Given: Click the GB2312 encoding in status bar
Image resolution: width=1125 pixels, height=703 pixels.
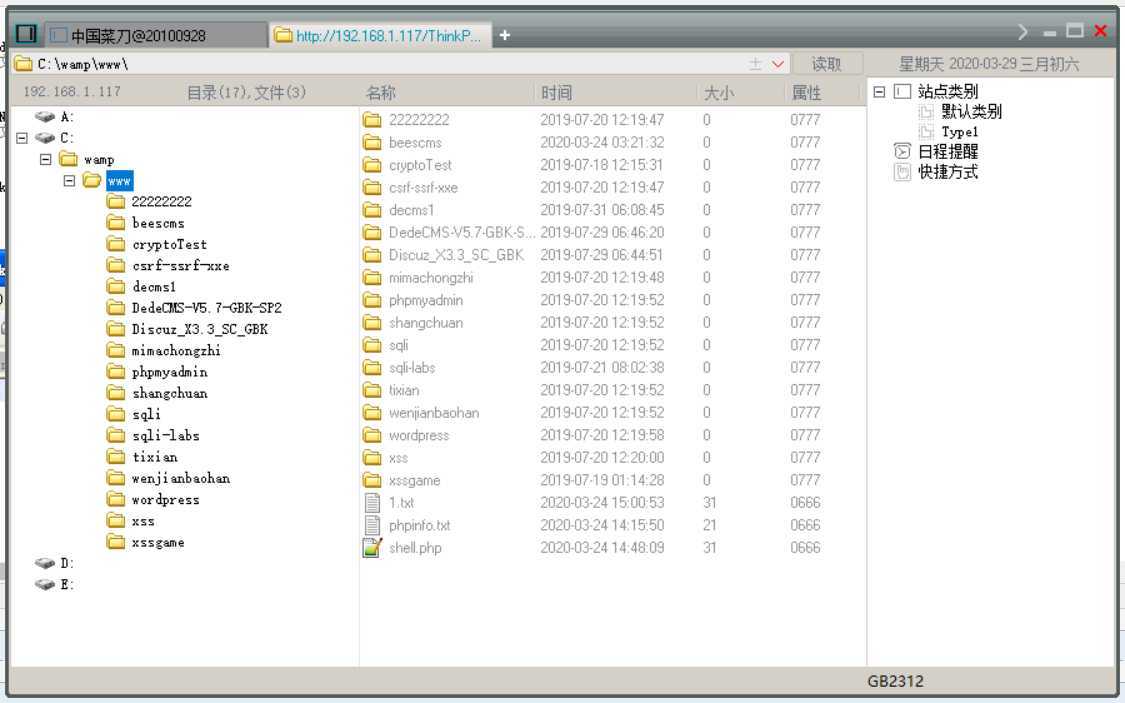Looking at the screenshot, I should click(895, 681).
